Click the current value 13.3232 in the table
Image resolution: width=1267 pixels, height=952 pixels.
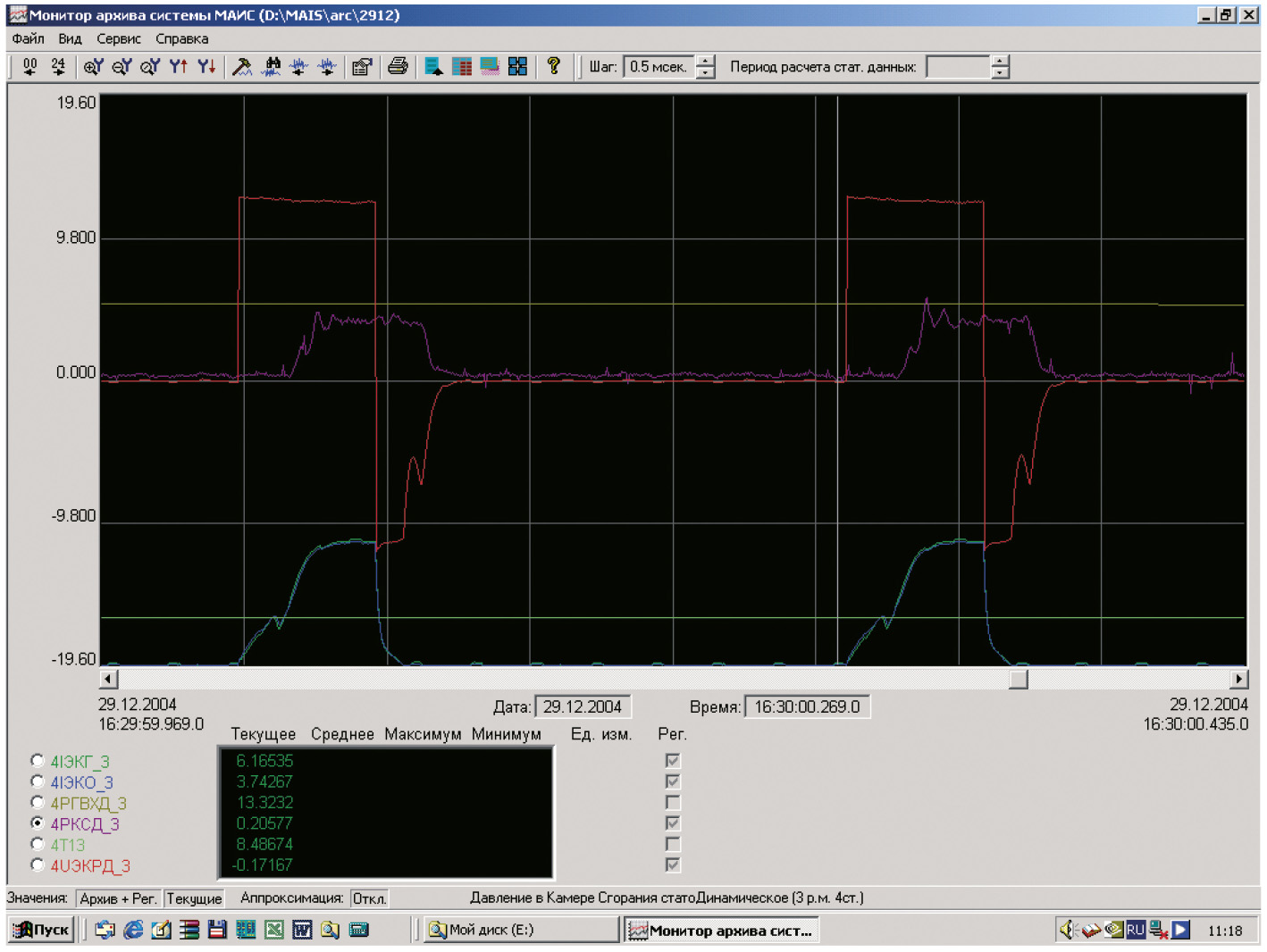click(265, 802)
